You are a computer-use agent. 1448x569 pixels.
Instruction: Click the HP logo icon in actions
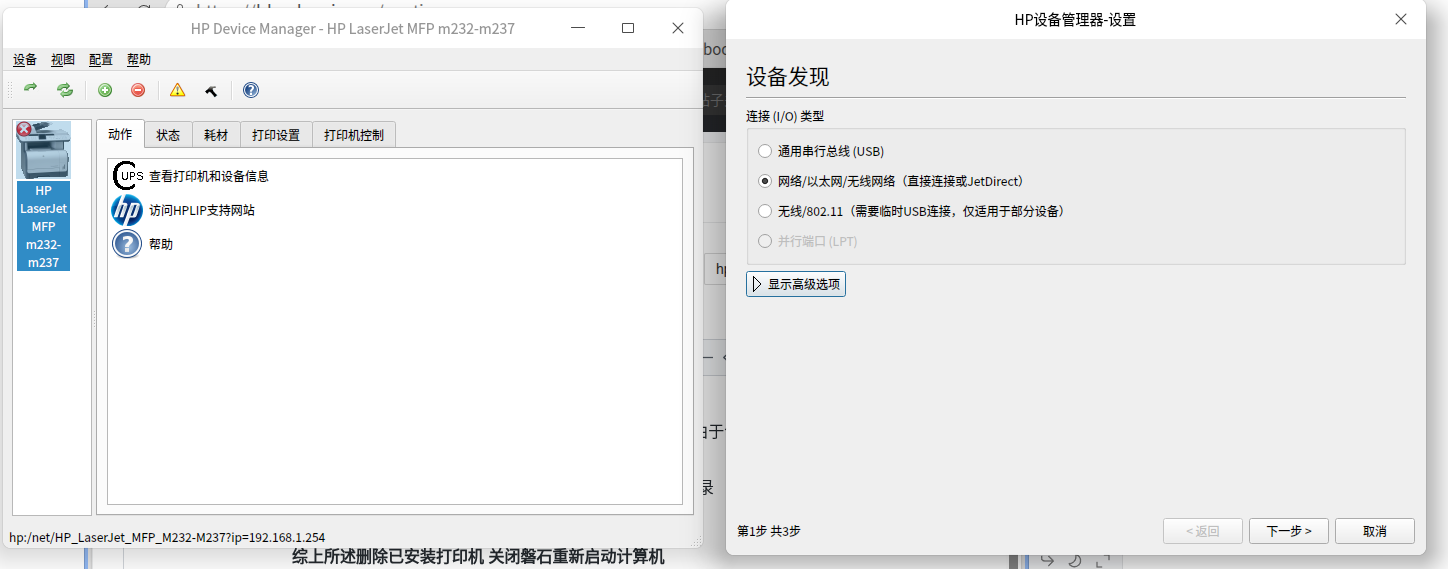pos(127,210)
